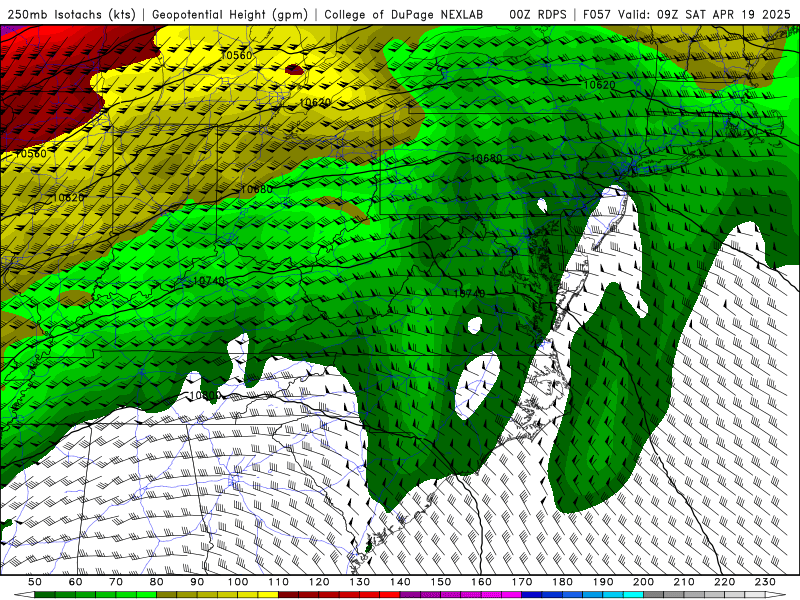Click the "90" color scale label

tap(197, 582)
